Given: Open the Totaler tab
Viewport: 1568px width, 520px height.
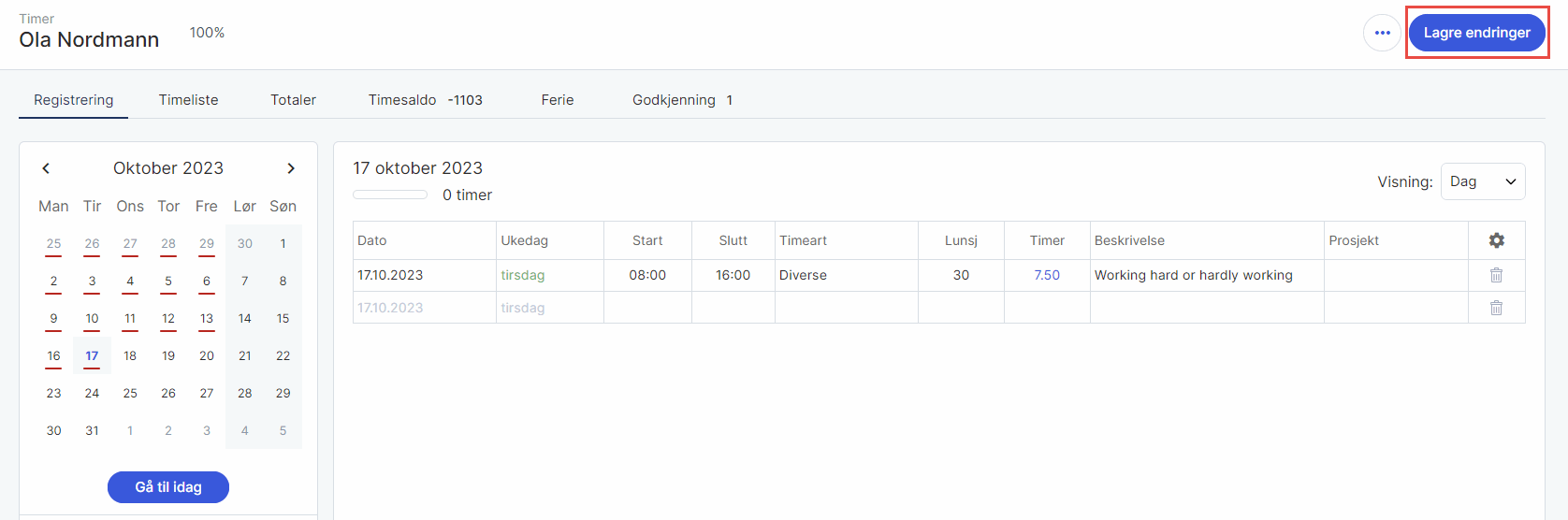Looking at the screenshot, I should point(293,100).
